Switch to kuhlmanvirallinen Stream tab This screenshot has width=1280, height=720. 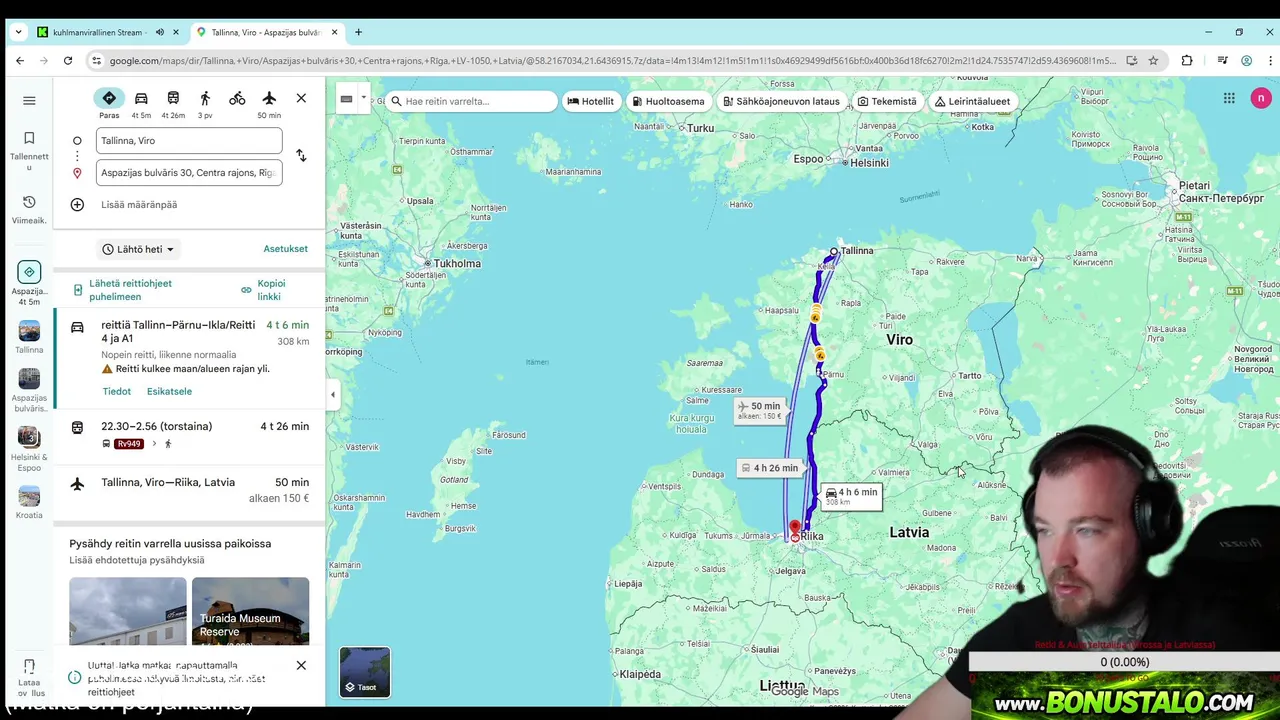point(109,32)
